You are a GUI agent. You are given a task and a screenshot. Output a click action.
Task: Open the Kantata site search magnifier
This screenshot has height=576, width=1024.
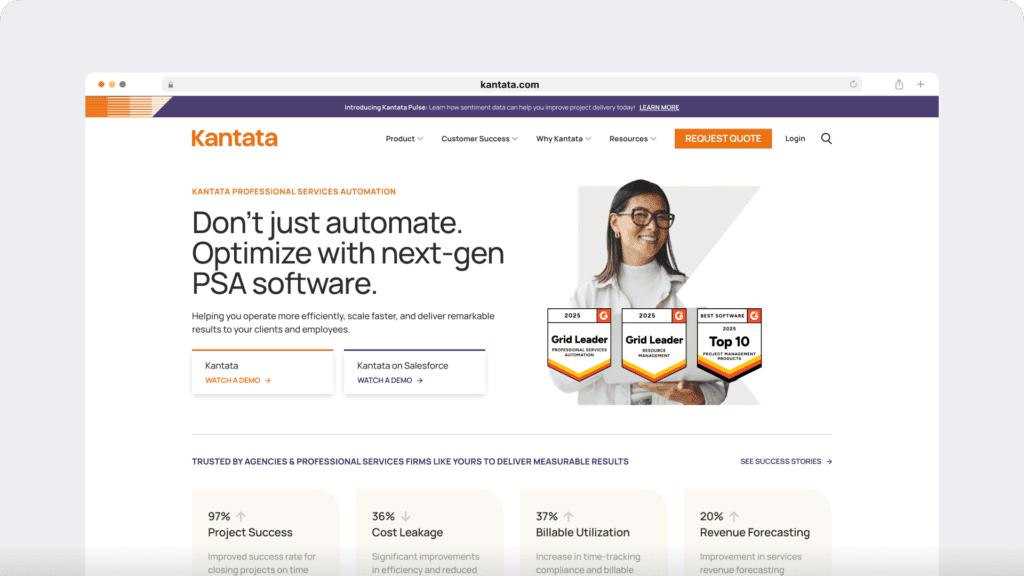coord(826,138)
